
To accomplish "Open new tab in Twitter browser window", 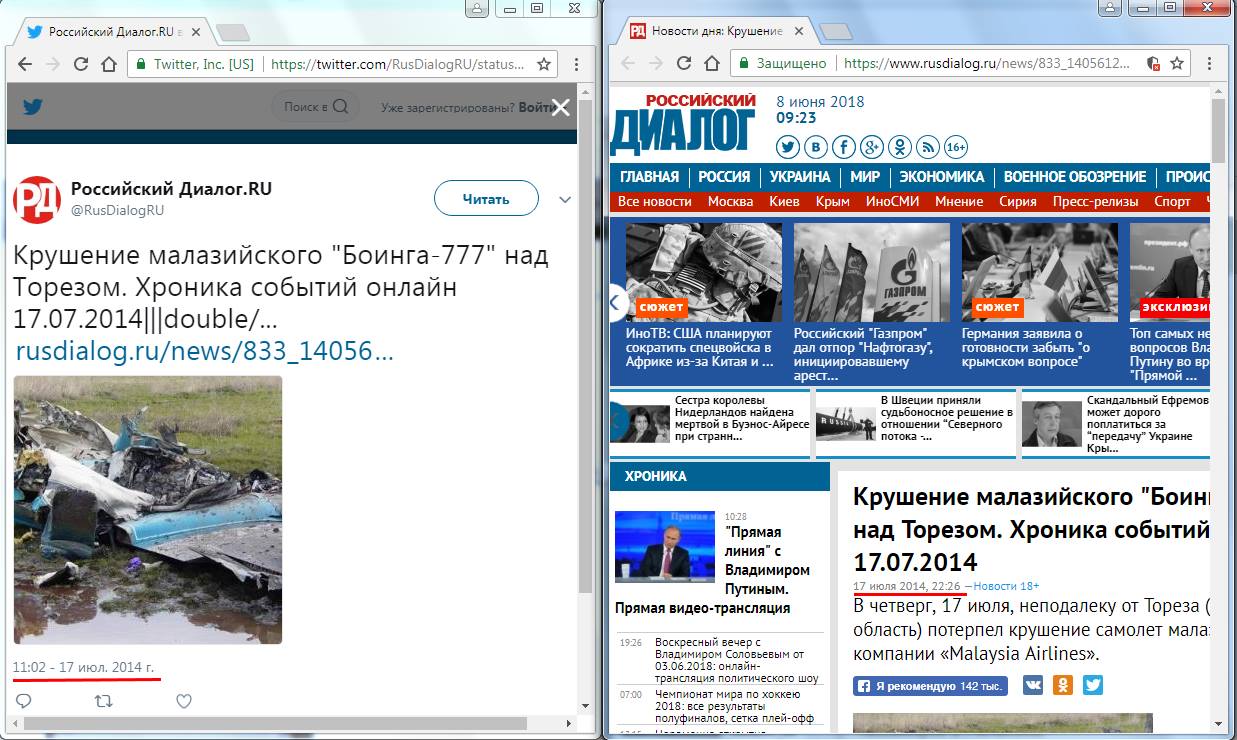I will click(x=233, y=32).
